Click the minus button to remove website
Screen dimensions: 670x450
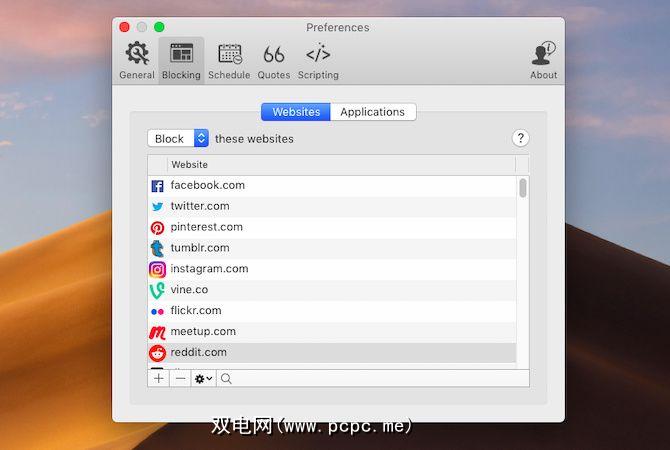[x=180, y=379]
